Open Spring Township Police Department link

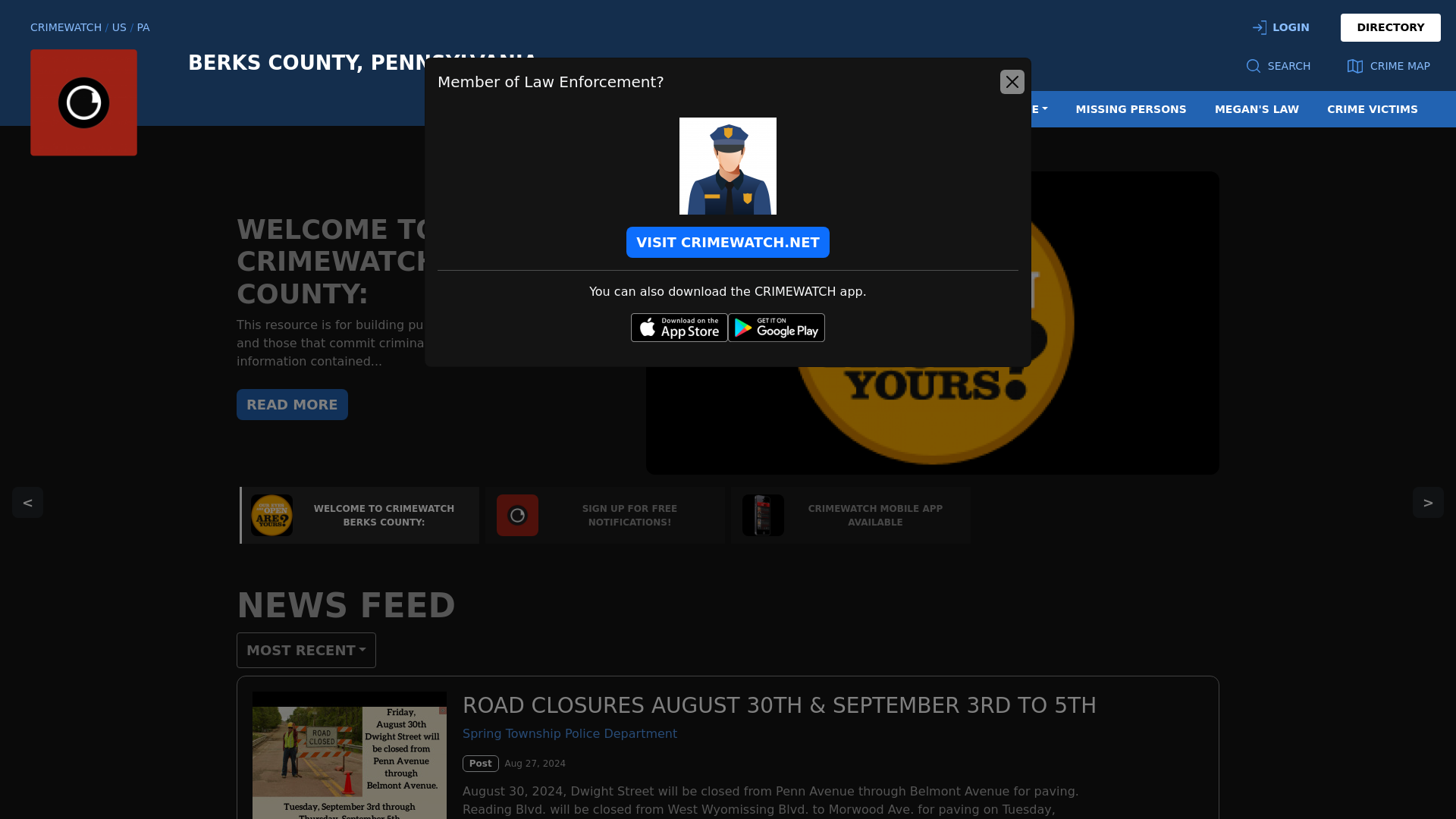pos(570,734)
